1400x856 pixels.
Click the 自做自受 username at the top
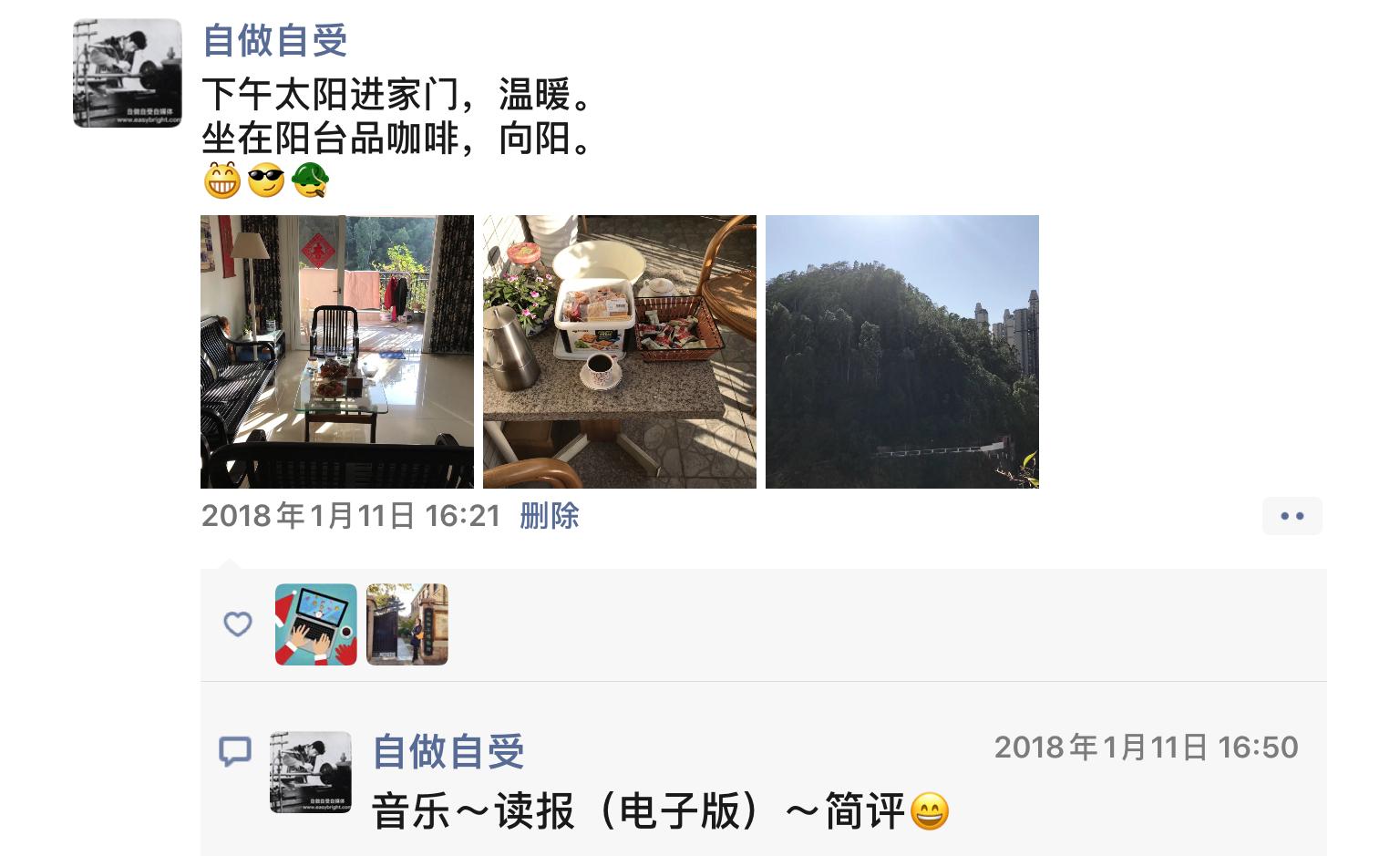275,40
